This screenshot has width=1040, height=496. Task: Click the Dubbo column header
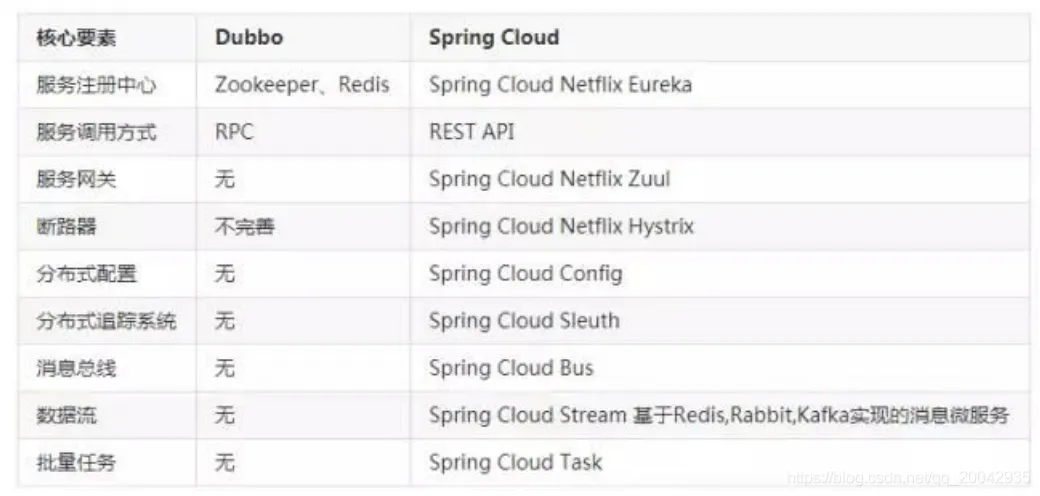[x=249, y=38]
